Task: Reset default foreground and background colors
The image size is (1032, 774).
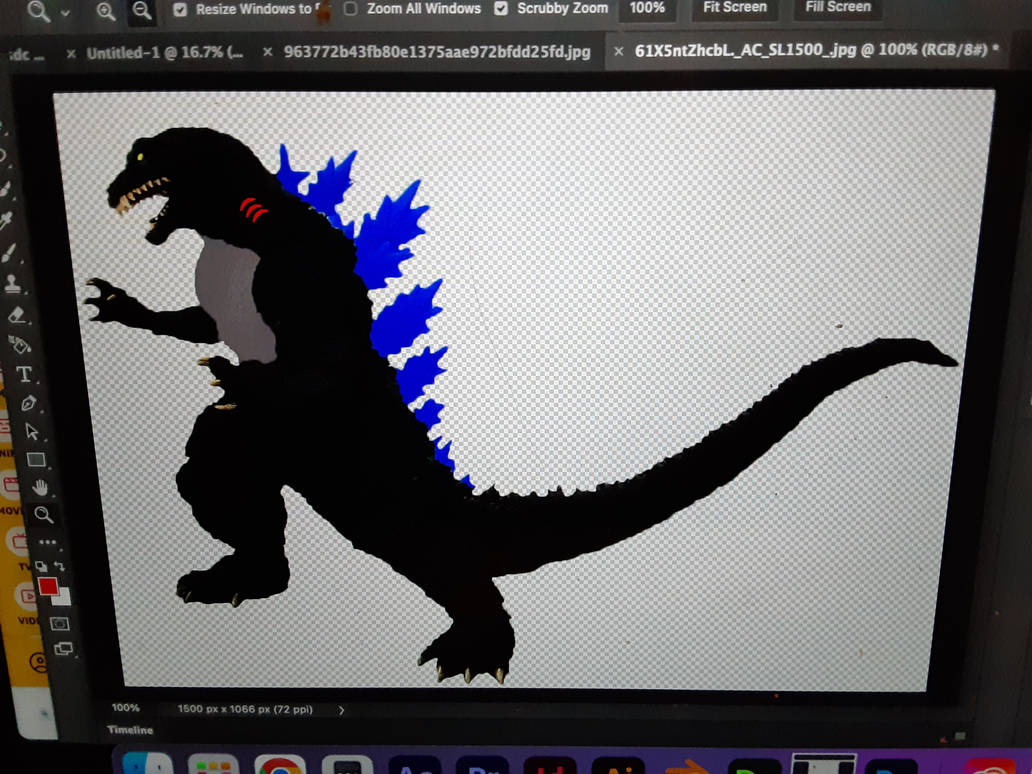Action: pos(41,566)
